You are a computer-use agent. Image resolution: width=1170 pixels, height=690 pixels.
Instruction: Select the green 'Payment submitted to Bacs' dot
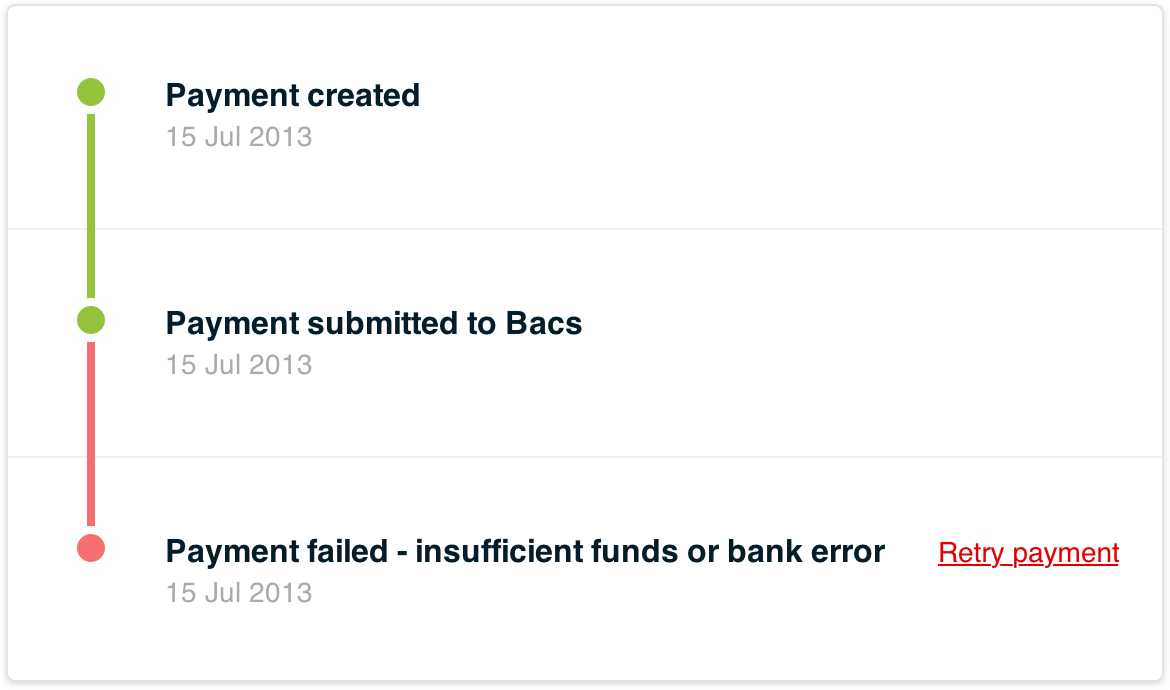pyautogui.click(x=90, y=319)
